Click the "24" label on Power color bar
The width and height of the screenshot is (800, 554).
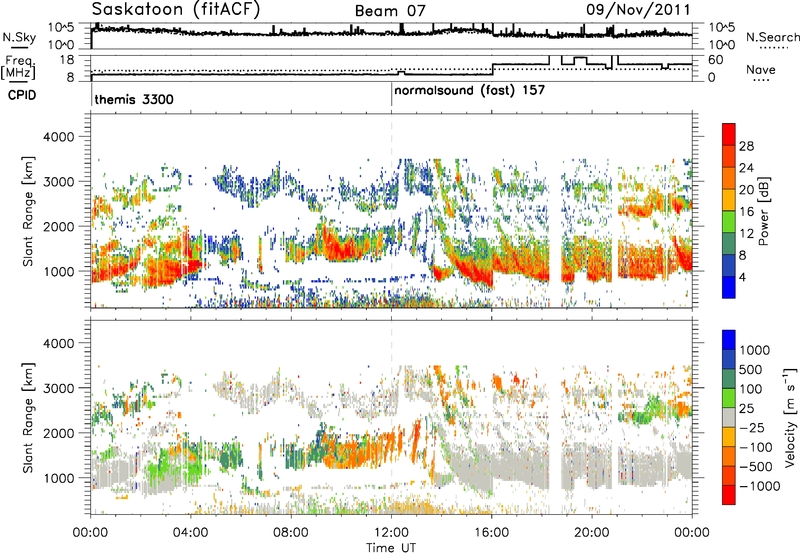(746, 168)
